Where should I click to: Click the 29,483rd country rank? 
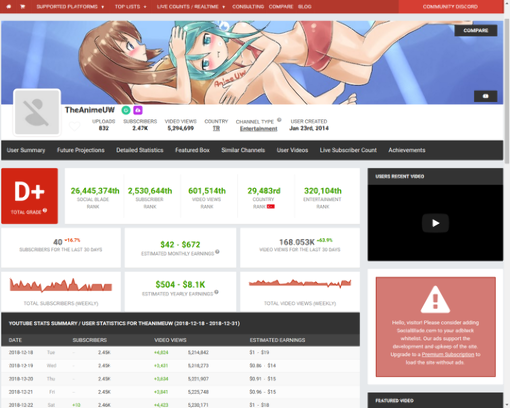pos(264,191)
